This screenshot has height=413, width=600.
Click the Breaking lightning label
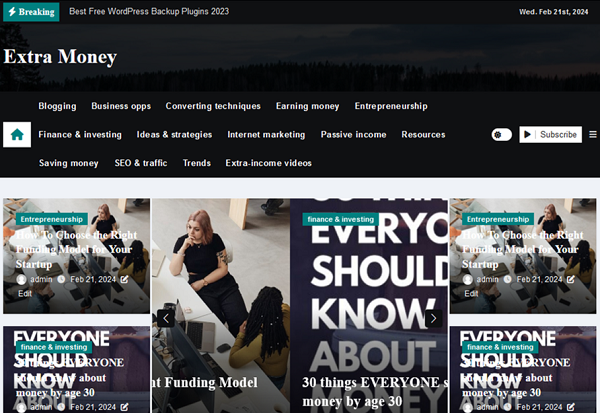click(31, 12)
